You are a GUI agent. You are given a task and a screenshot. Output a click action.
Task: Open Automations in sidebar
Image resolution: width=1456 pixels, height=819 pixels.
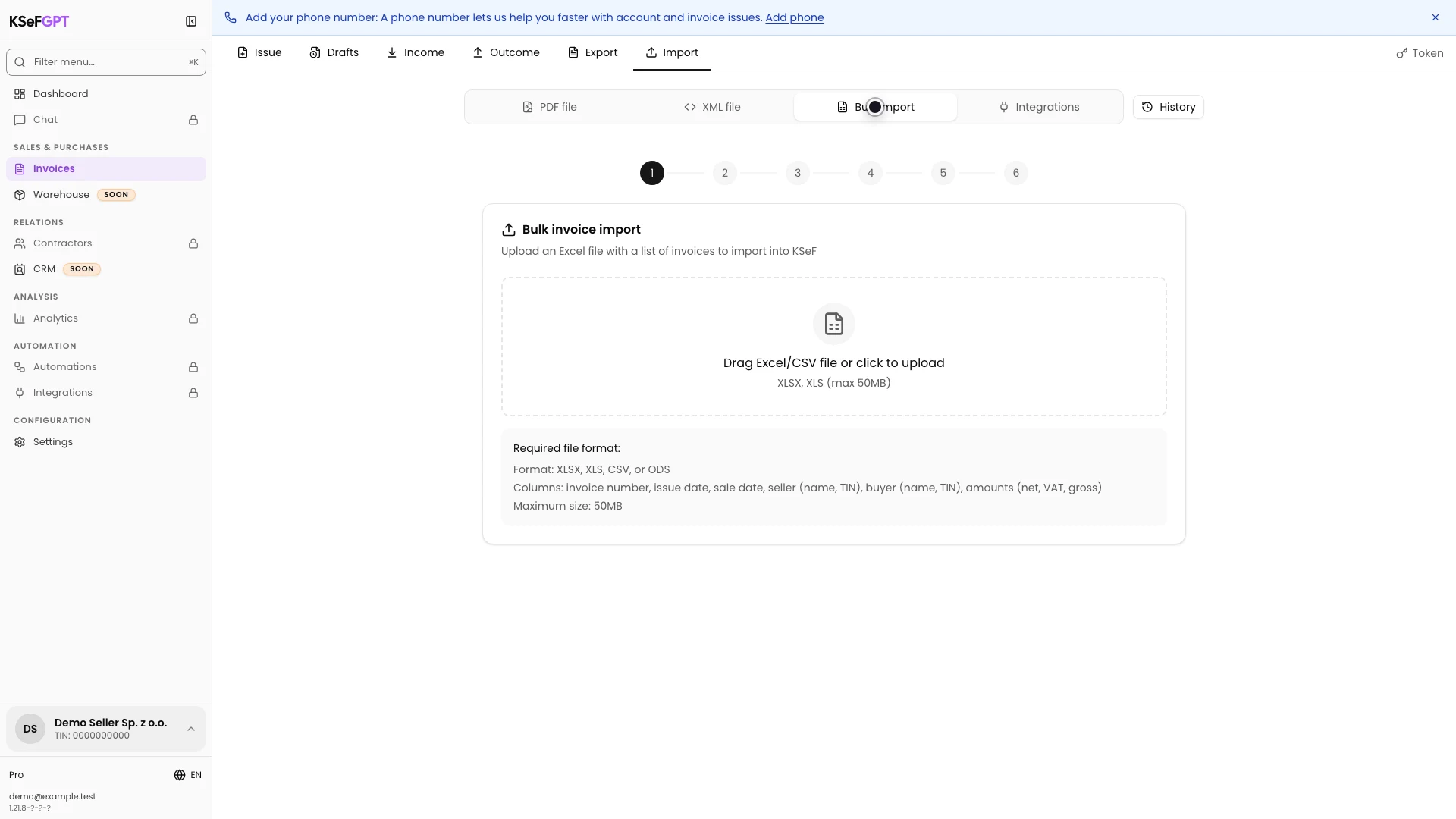point(106,367)
